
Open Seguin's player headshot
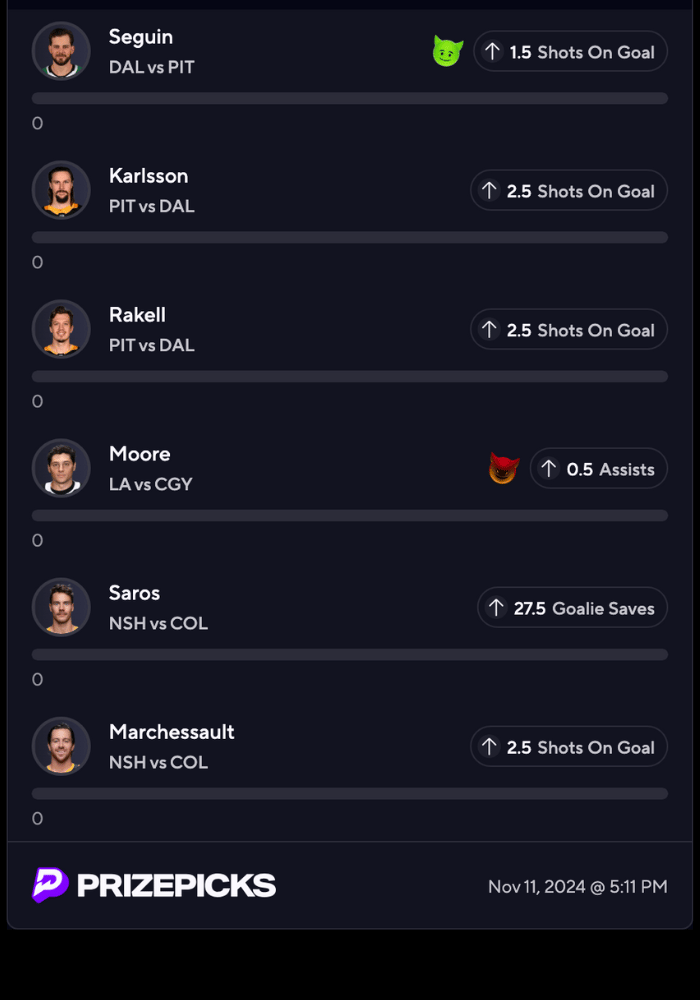pos(61,51)
